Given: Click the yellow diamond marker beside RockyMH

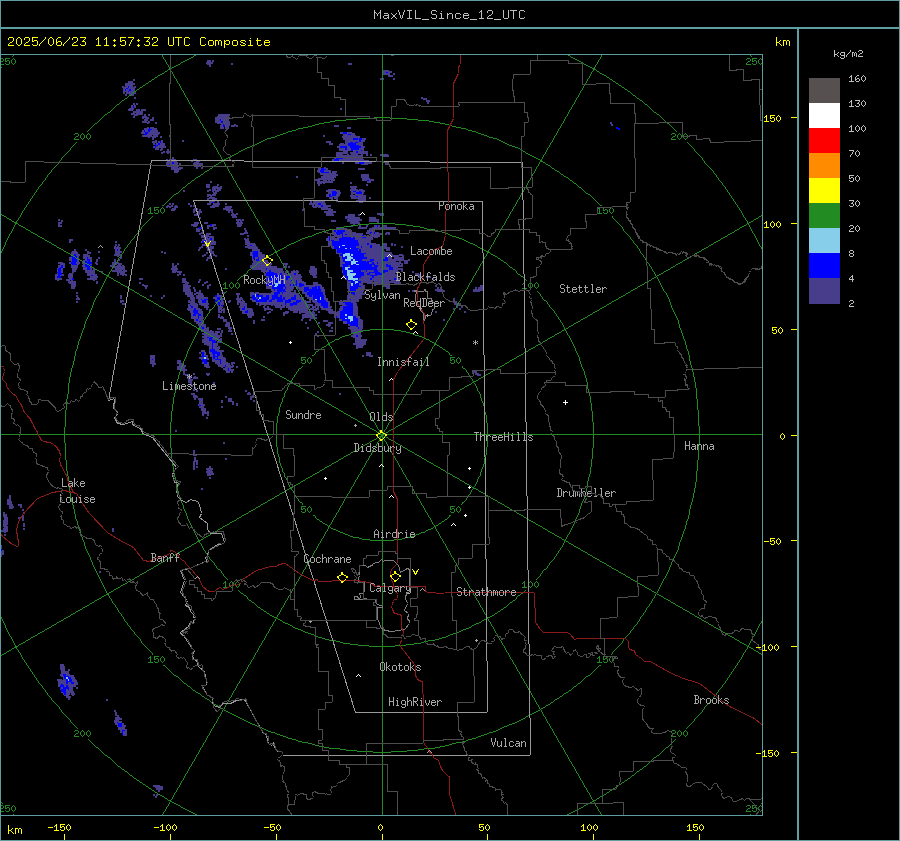Looking at the screenshot, I should [x=267, y=261].
